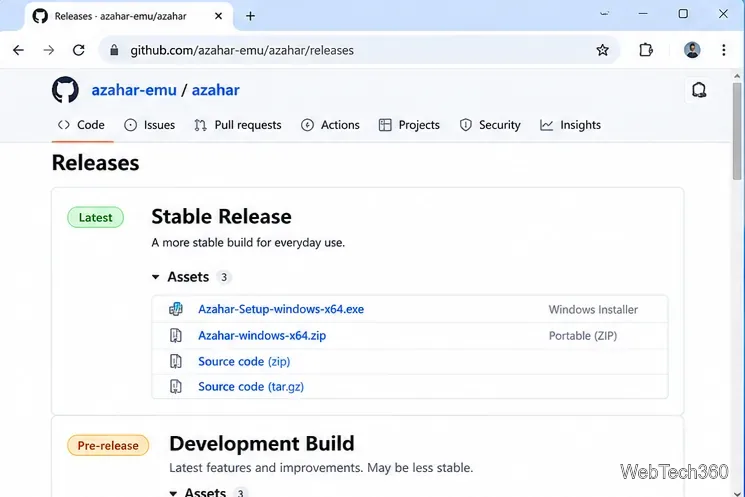Maximize the browser window
The width and height of the screenshot is (745, 497).
(x=683, y=14)
